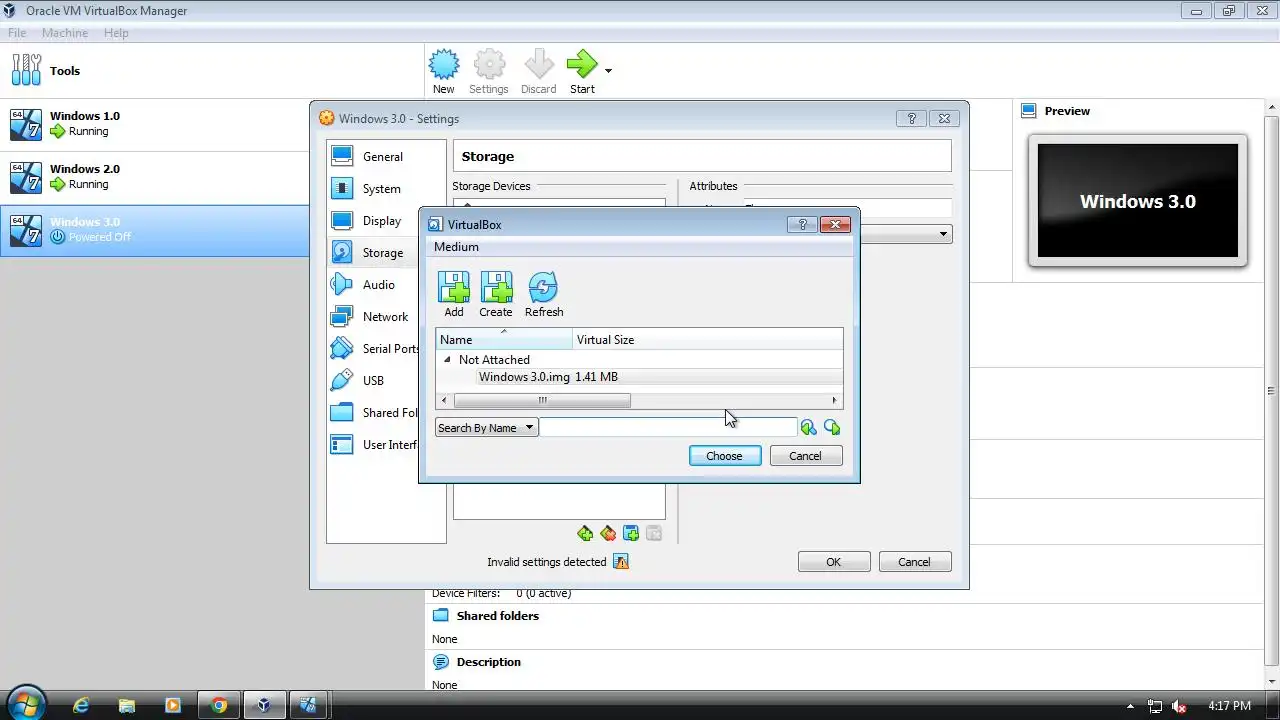Open the Attributes dropdown arrow behind dialog
This screenshot has width=1280, height=720.
pyautogui.click(x=943, y=234)
